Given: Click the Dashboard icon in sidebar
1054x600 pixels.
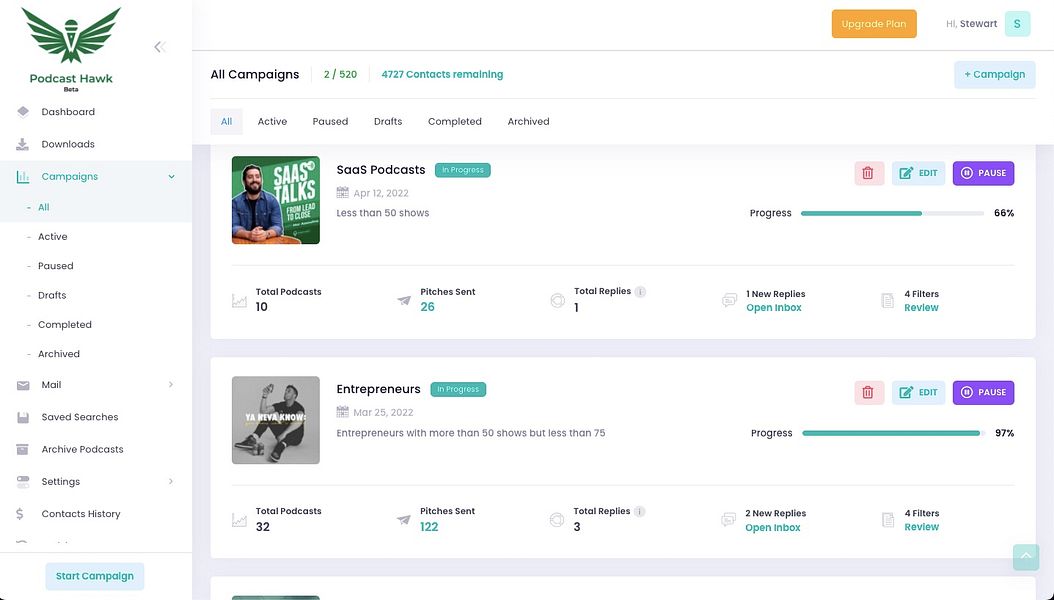Looking at the screenshot, I should pyautogui.click(x=23, y=112).
